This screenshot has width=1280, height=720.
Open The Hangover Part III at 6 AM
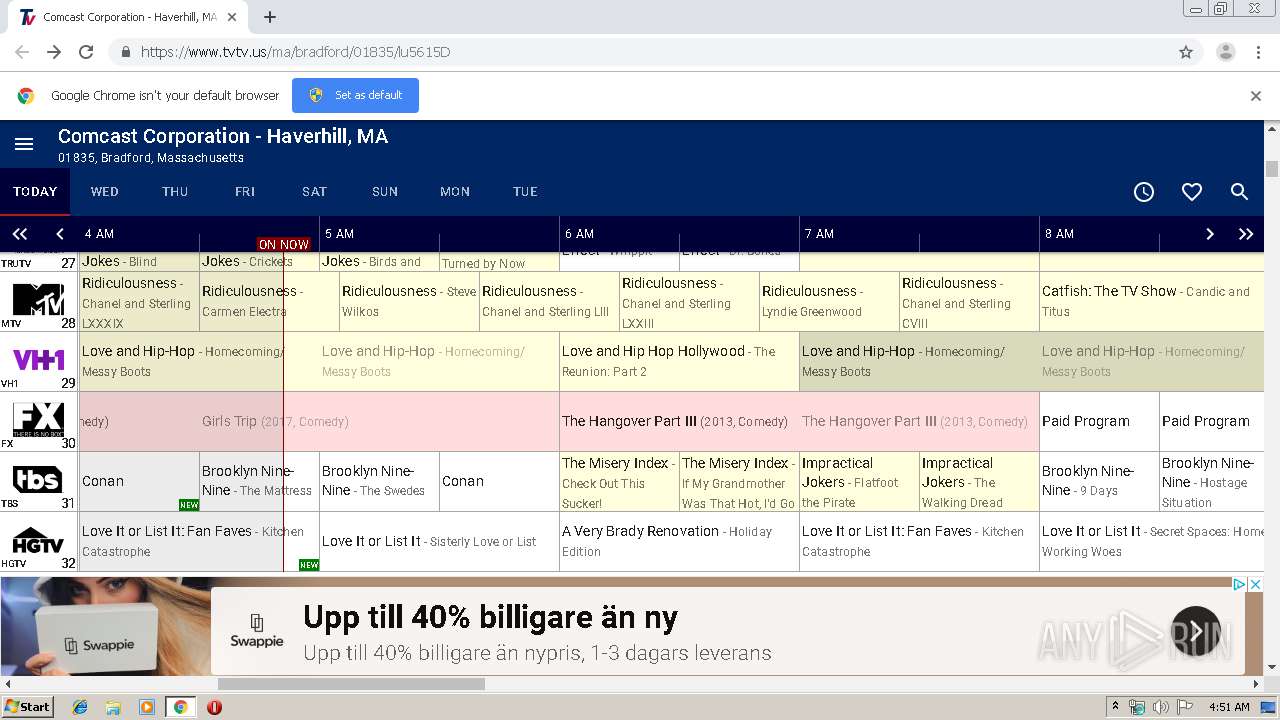point(679,421)
